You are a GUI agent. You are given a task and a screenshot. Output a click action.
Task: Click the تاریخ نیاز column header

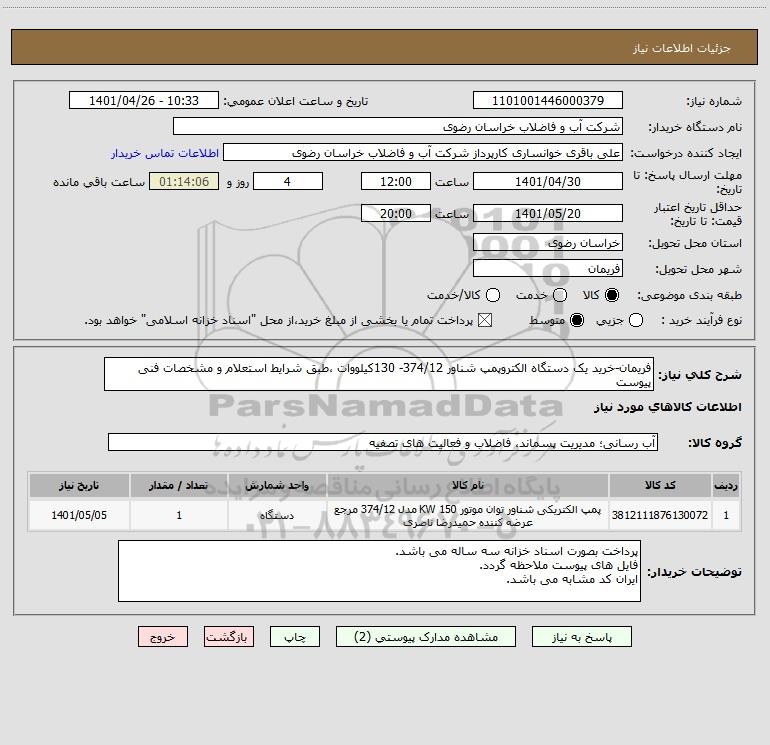click(79, 485)
